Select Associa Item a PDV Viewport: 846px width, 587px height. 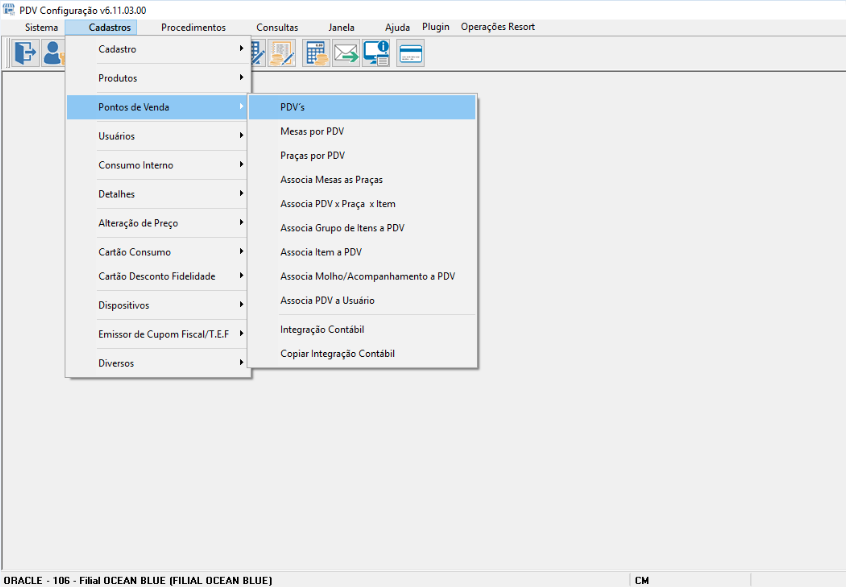tap(362, 252)
